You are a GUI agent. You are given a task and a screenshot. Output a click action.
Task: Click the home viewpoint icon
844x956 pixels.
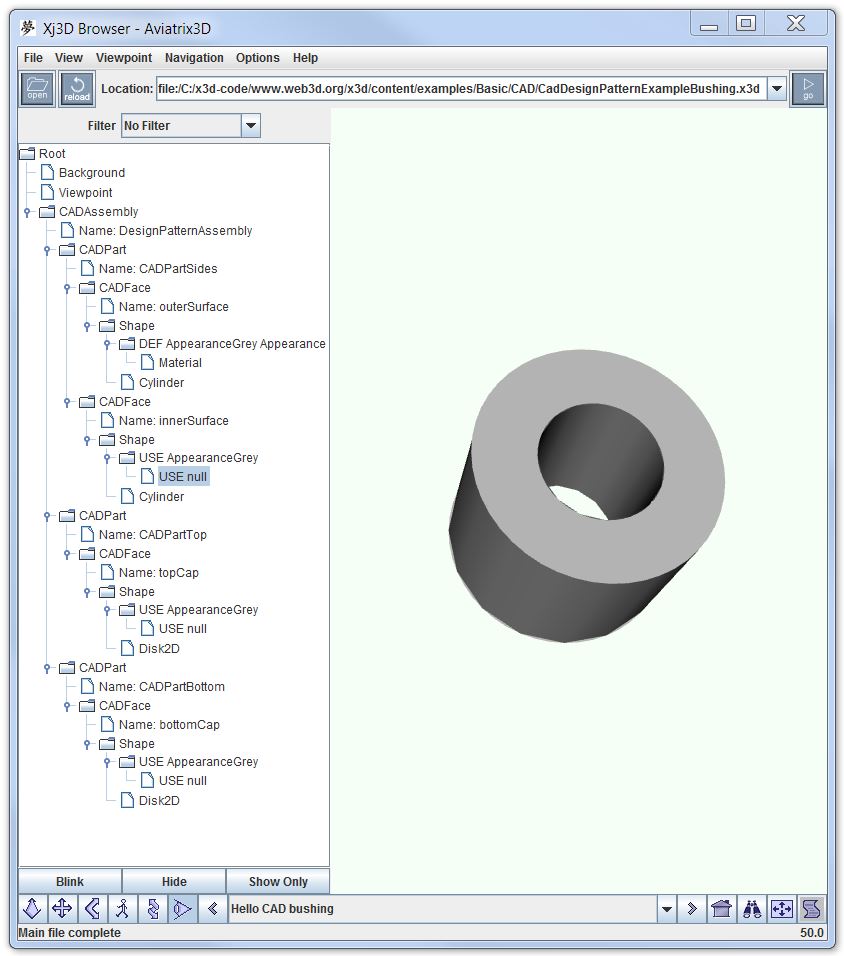click(721, 909)
